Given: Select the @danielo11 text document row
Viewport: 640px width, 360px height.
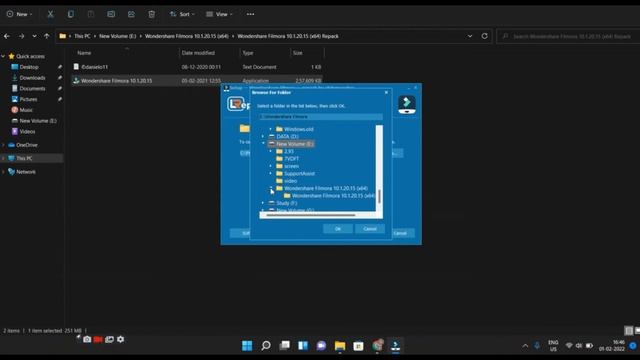Looking at the screenshot, I should coord(197,67).
